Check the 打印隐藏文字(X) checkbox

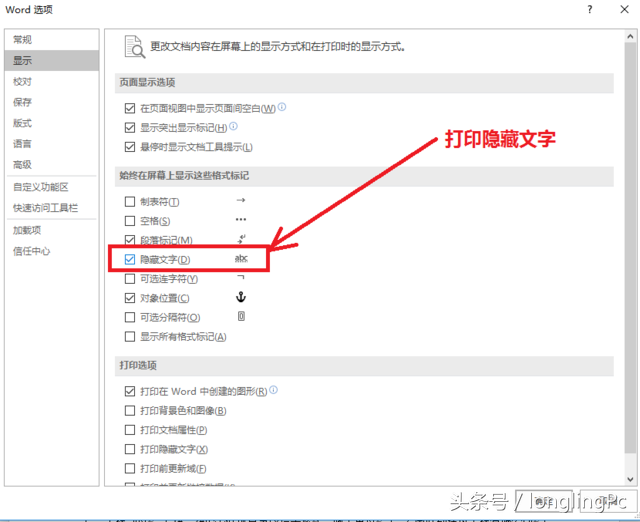pyautogui.click(x=130, y=449)
